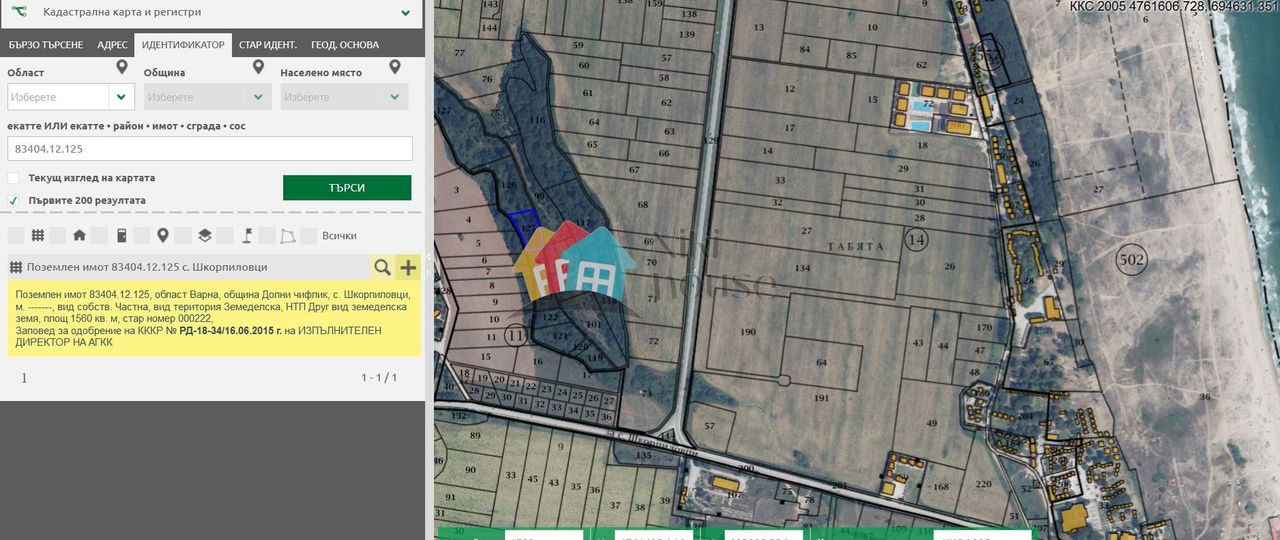
Task: Click the land parcel grid filter icon
Action: coord(37,236)
